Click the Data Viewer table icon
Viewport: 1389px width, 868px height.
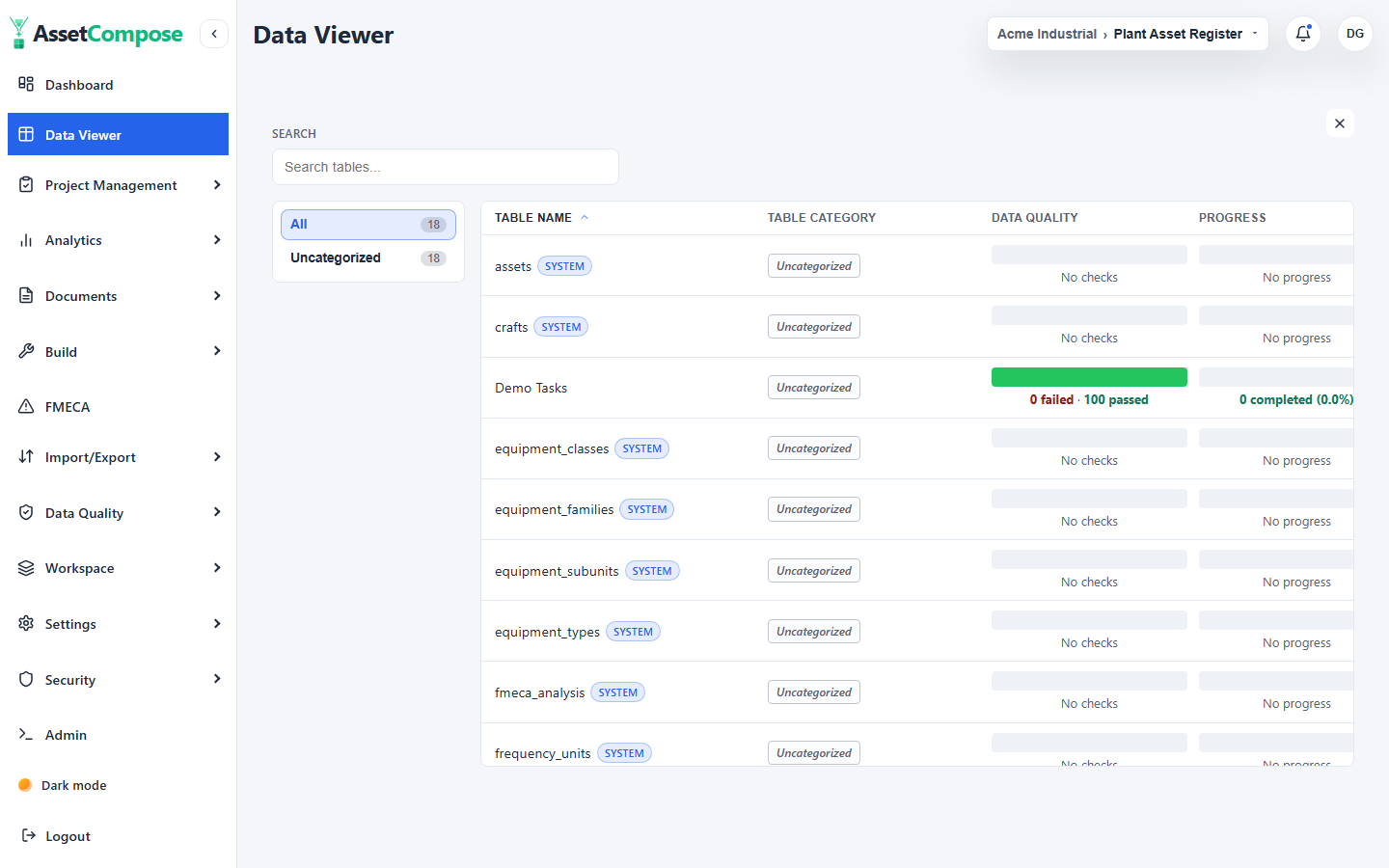[26, 134]
